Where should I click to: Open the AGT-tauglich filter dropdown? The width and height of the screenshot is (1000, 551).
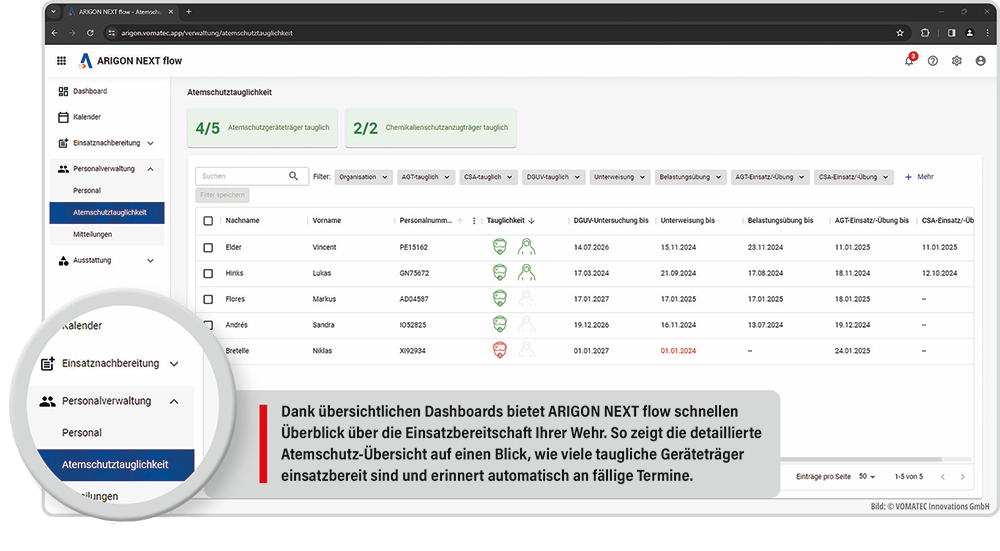coord(426,177)
